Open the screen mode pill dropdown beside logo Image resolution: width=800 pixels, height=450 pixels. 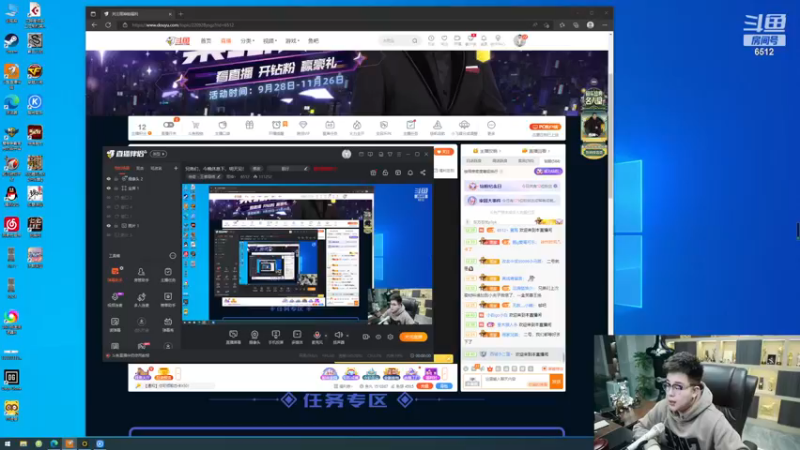click(159, 154)
